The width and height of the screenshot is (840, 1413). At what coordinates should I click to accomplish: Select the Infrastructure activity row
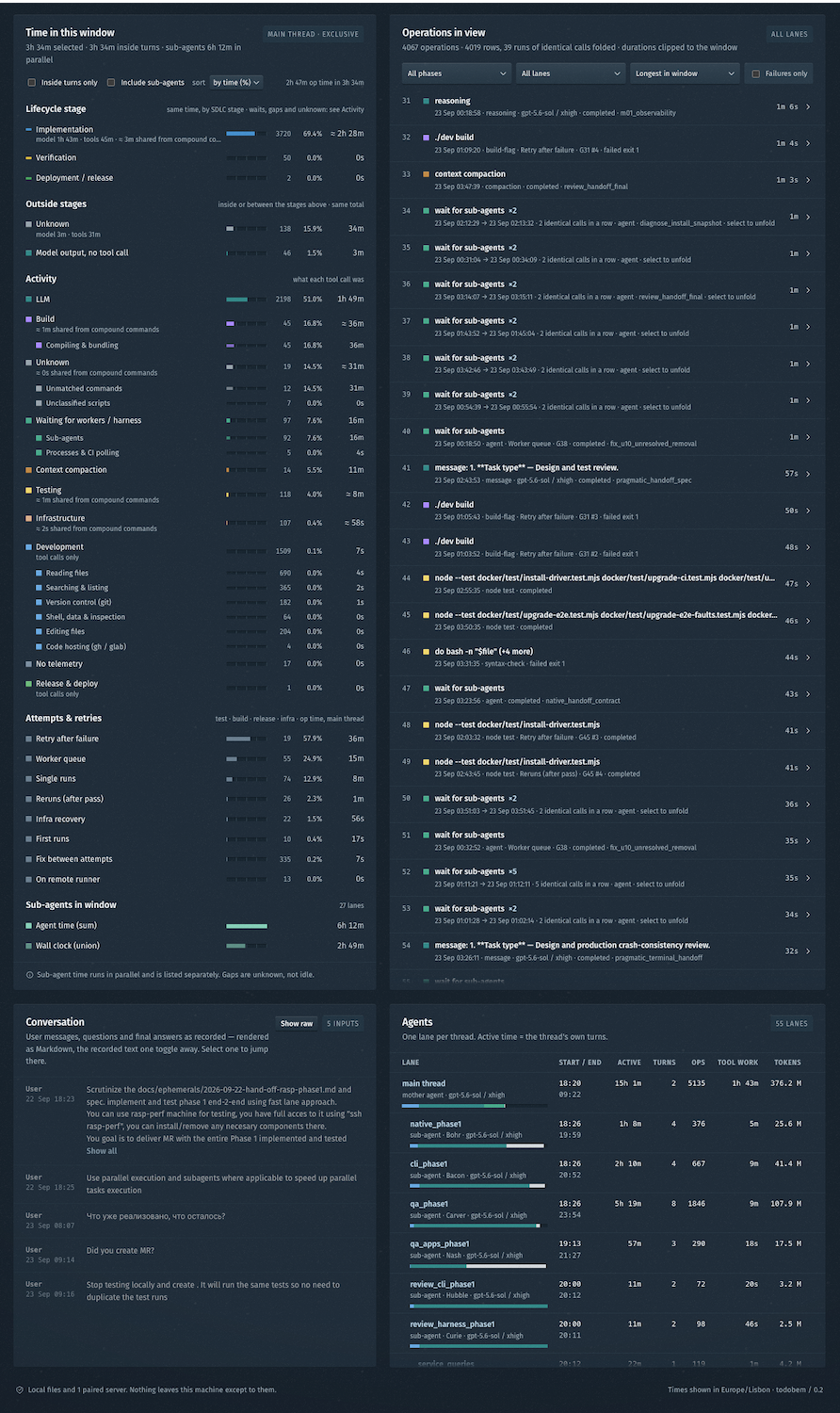[195, 523]
